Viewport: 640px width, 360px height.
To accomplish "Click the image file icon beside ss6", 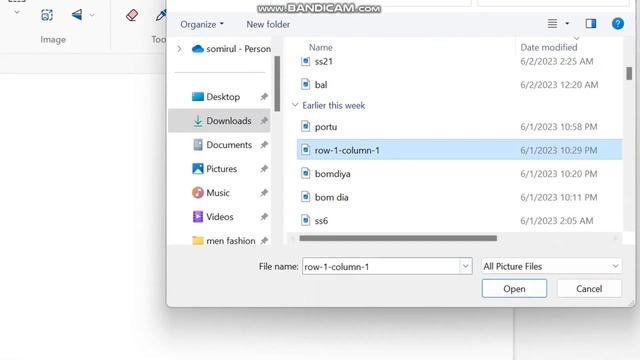I will click(x=305, y=220).
